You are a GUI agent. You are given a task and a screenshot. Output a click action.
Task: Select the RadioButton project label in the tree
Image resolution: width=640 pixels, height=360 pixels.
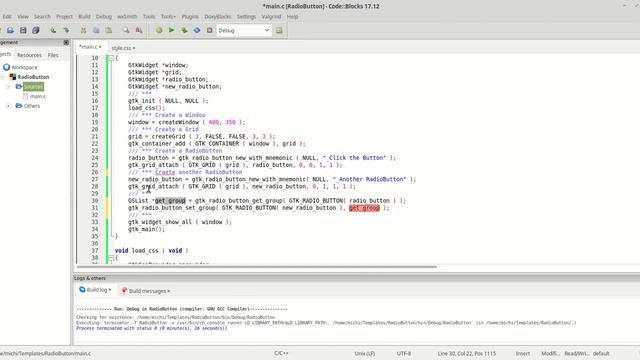coord(33,77)
